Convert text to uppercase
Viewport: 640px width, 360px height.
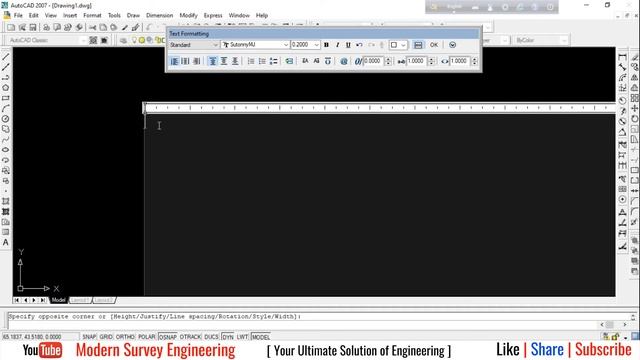pyautogui.click(x=305, y=61)
